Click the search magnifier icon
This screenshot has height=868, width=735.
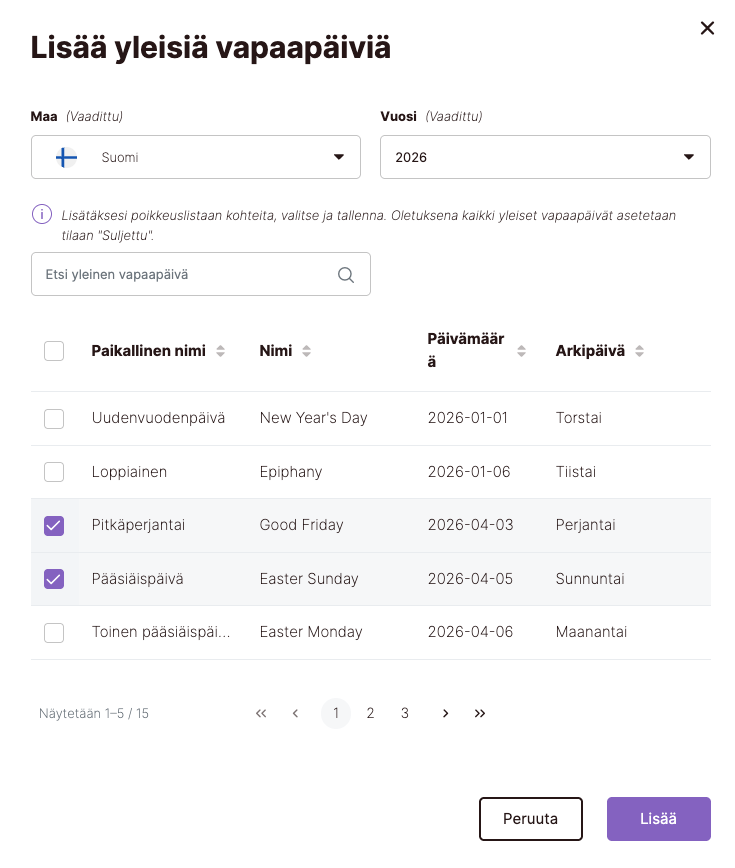click(346, 275)
